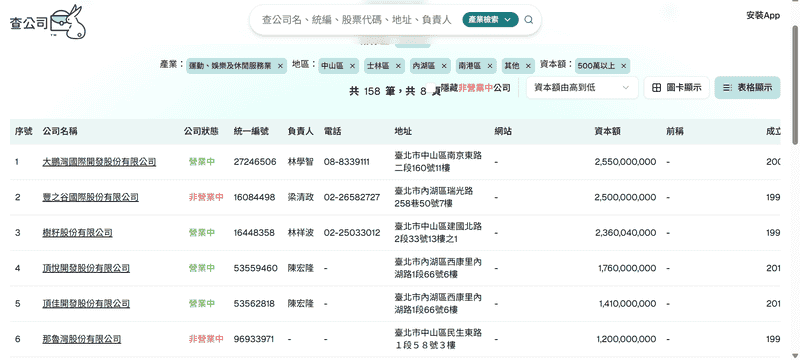
Task: Remove the 南港區 region filter tag
Action: point(490,66)
